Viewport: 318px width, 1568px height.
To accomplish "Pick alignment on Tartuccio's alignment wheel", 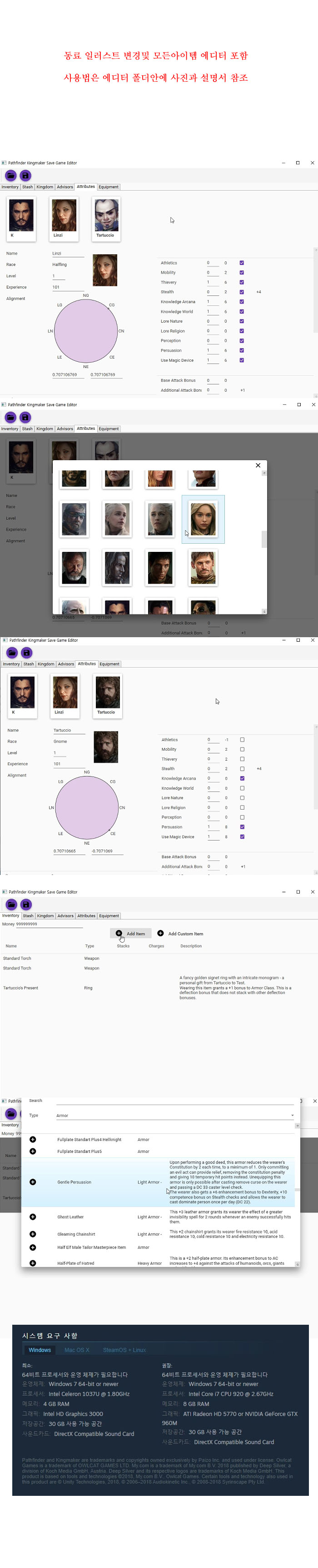I will point(87,808).
